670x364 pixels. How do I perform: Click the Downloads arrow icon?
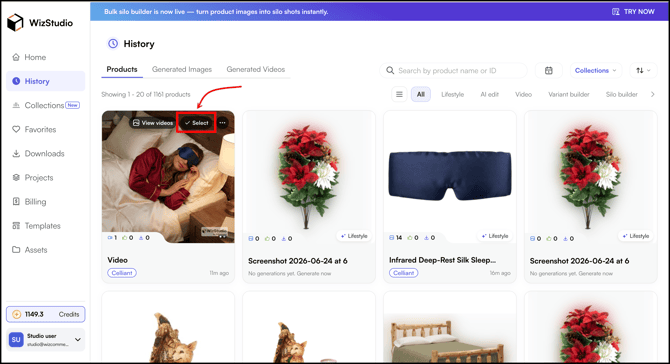click(16, 153)
